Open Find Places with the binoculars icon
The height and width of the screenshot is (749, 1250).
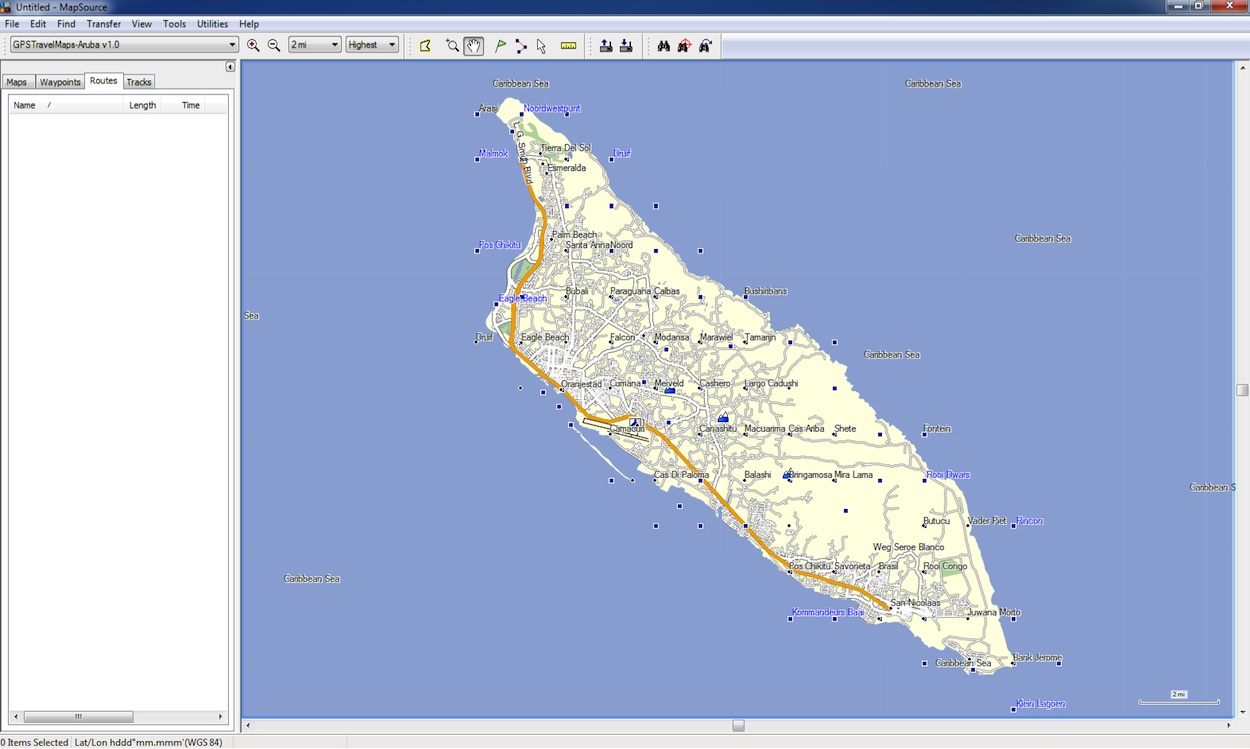[663, 45]
